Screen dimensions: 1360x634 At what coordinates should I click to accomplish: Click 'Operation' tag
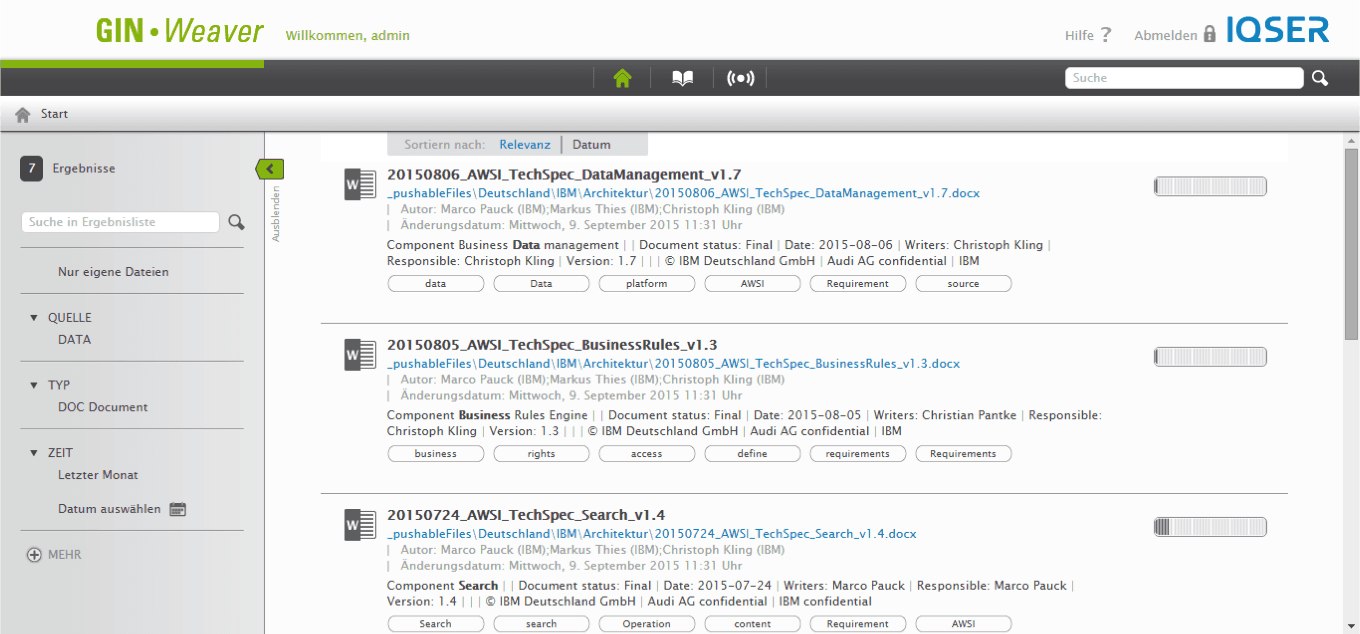click(647, 624)
